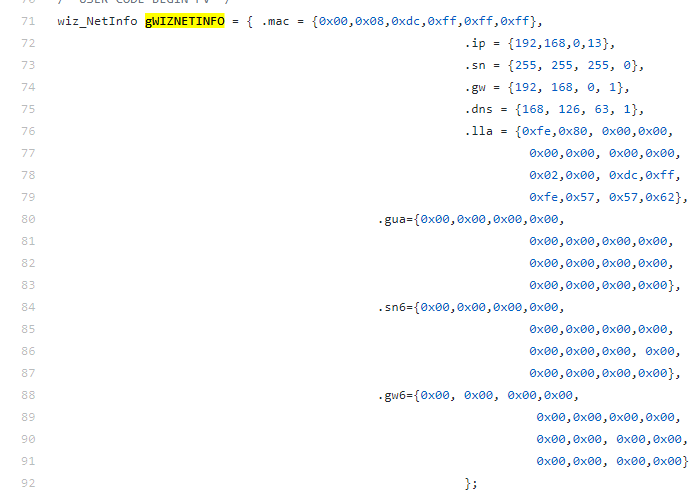The height and width of the screenshot is (499, 697).
Task: Click the .dns field name
Action: 479,109
